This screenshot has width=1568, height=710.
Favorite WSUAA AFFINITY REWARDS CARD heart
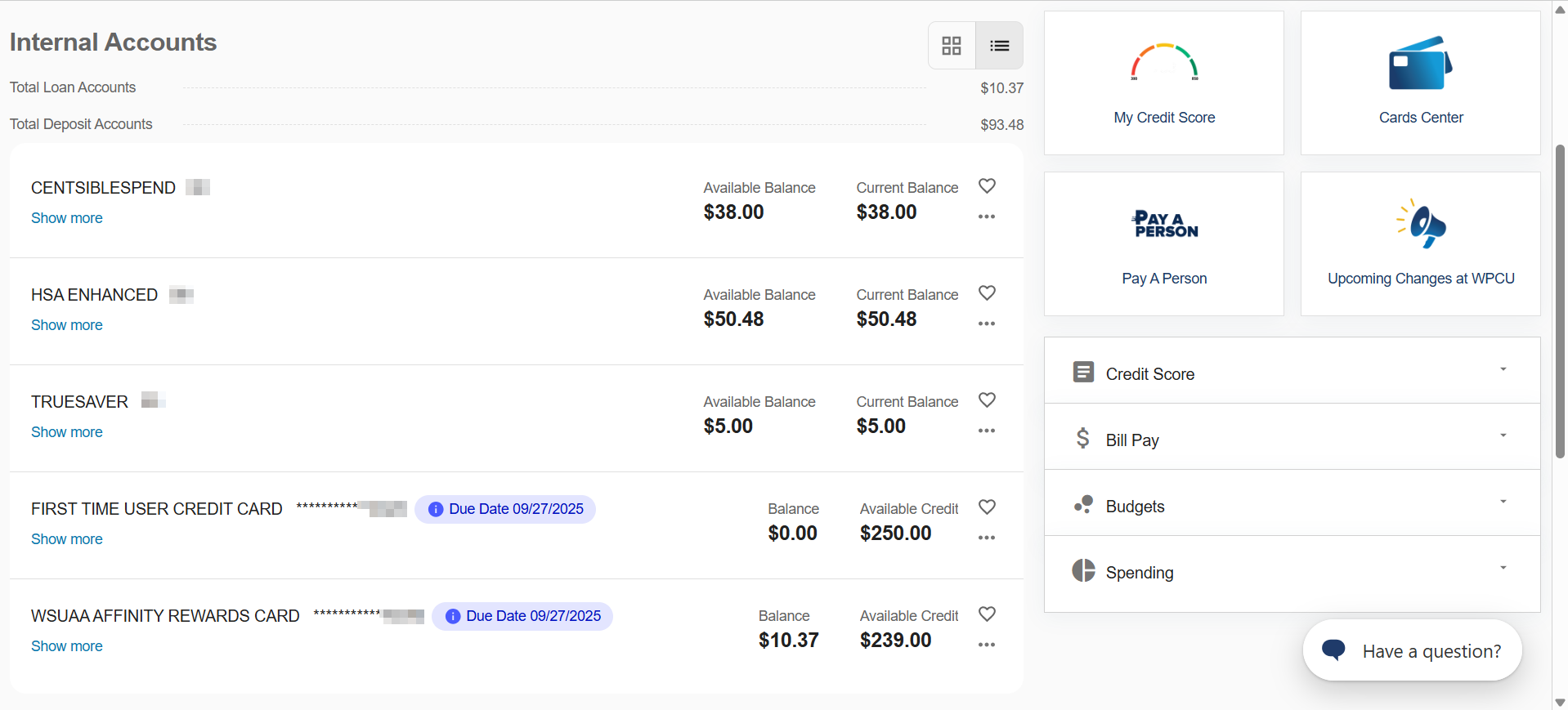pyautogui.click(x=987, y=614)
